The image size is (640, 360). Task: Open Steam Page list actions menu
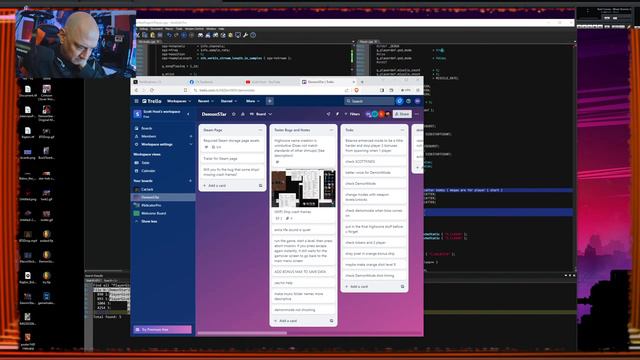pyautogui.click(x=260, y=130)
